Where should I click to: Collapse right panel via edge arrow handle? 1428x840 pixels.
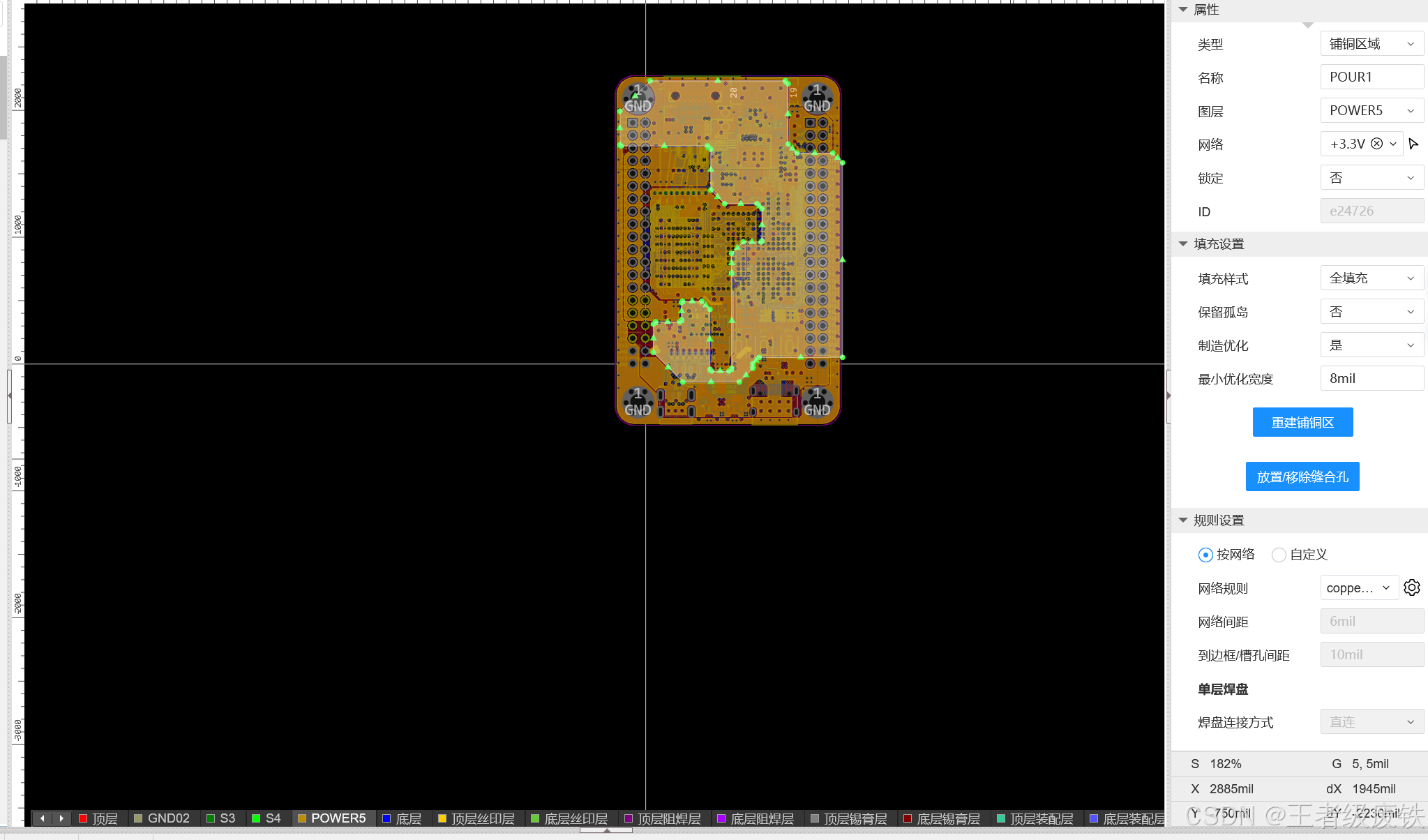(1168, 396)
